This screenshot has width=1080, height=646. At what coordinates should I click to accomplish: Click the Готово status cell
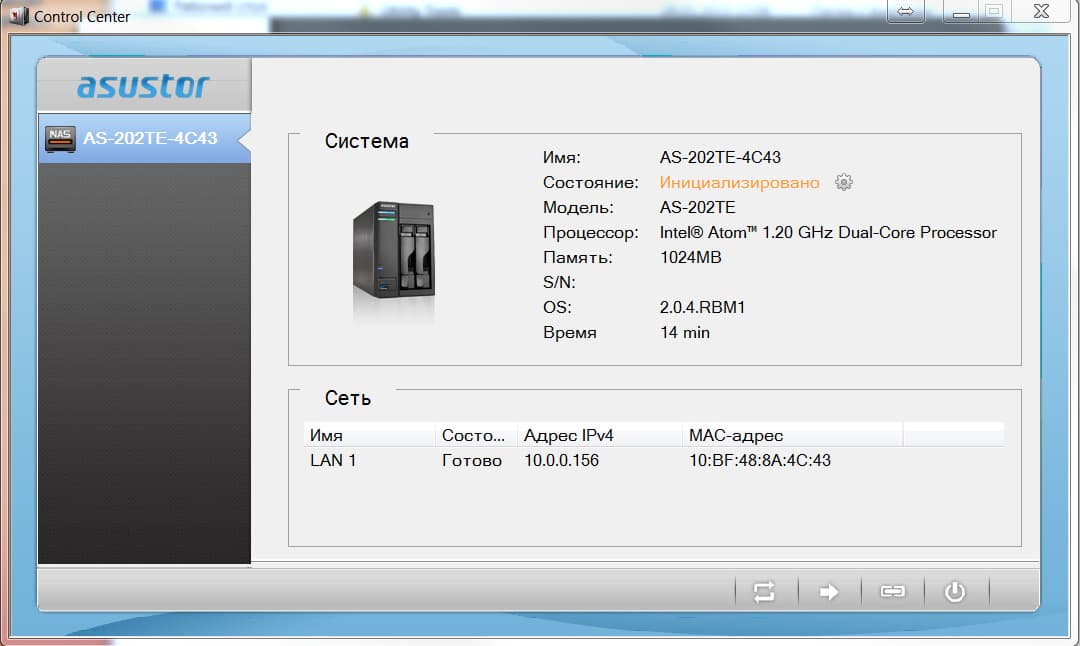pos(472,461)
